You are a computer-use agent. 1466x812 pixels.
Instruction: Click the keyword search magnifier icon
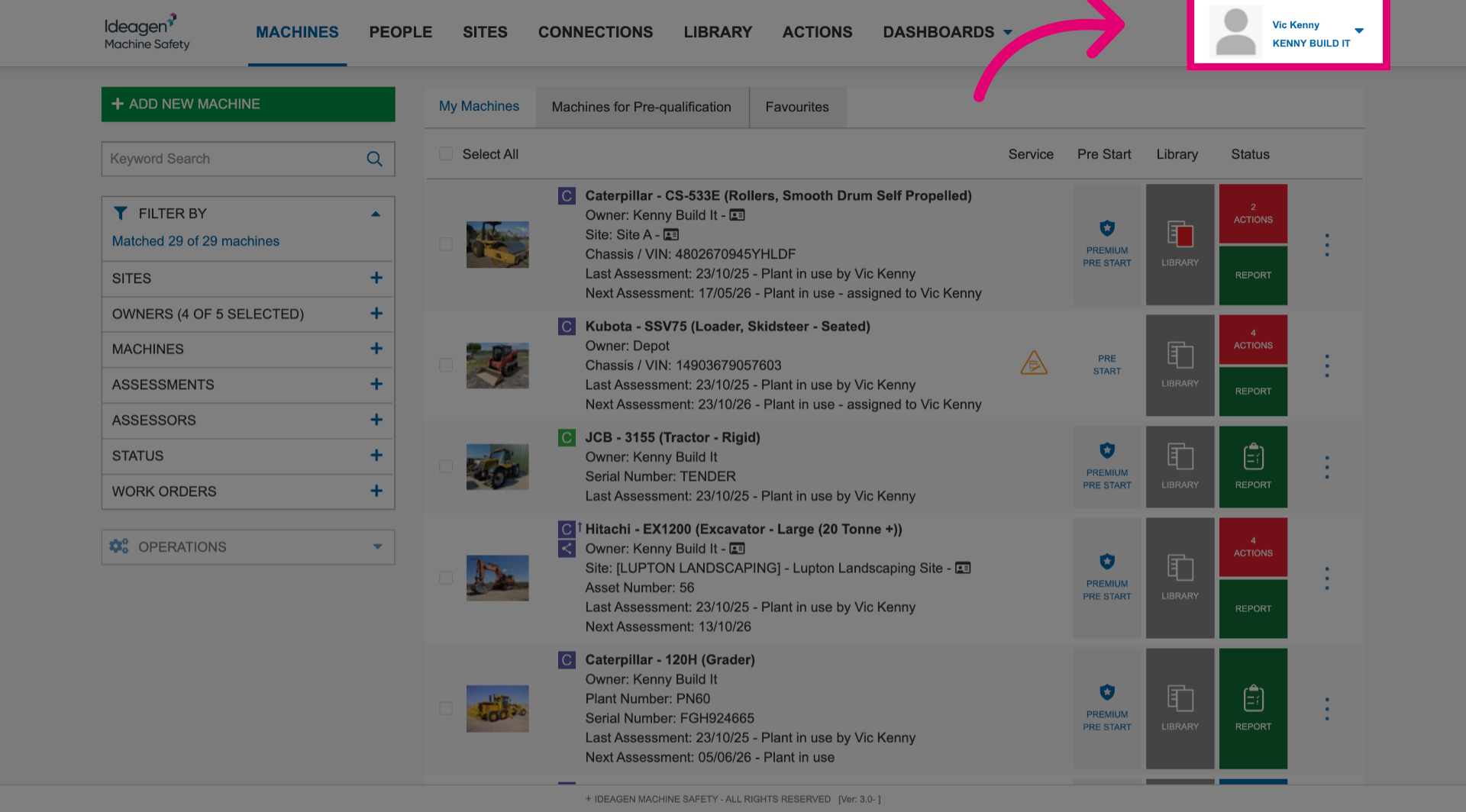[x=374, y=159]
